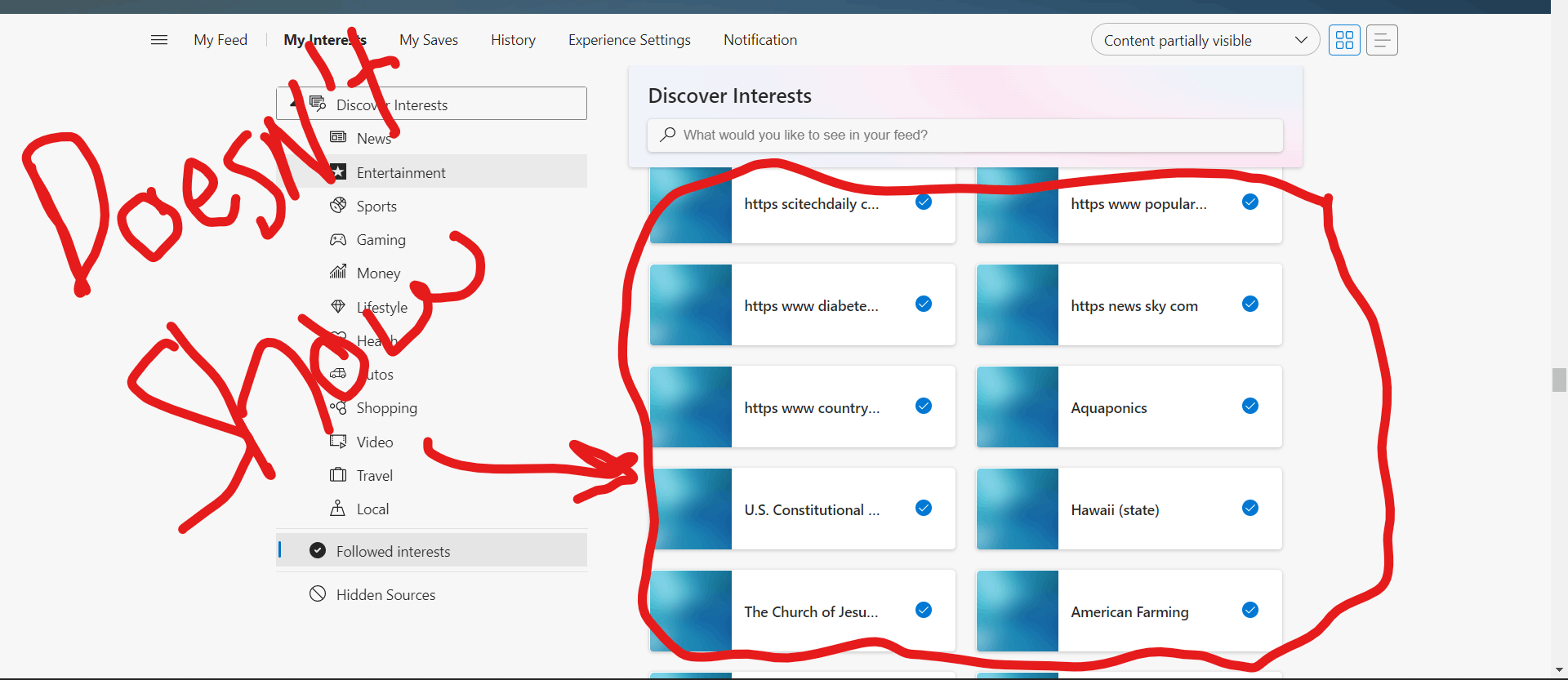The image size is (1568, 680).
Task: Click the Gaming controller icon
Action: click(x=338, y=239)
